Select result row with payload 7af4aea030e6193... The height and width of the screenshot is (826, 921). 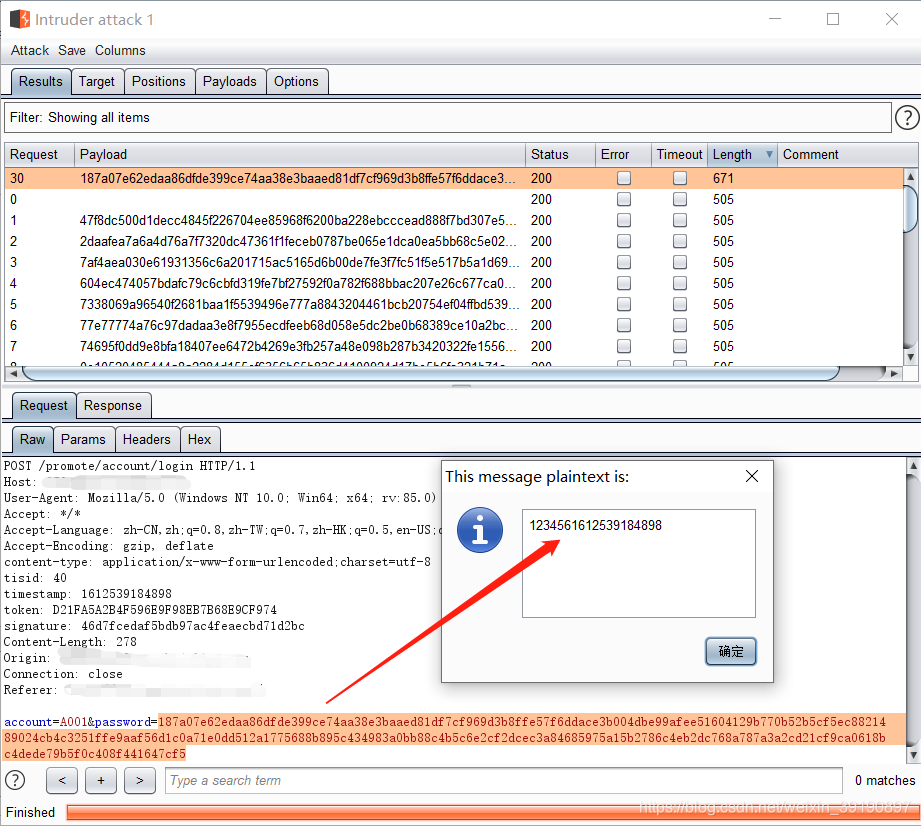coord(453,262)
